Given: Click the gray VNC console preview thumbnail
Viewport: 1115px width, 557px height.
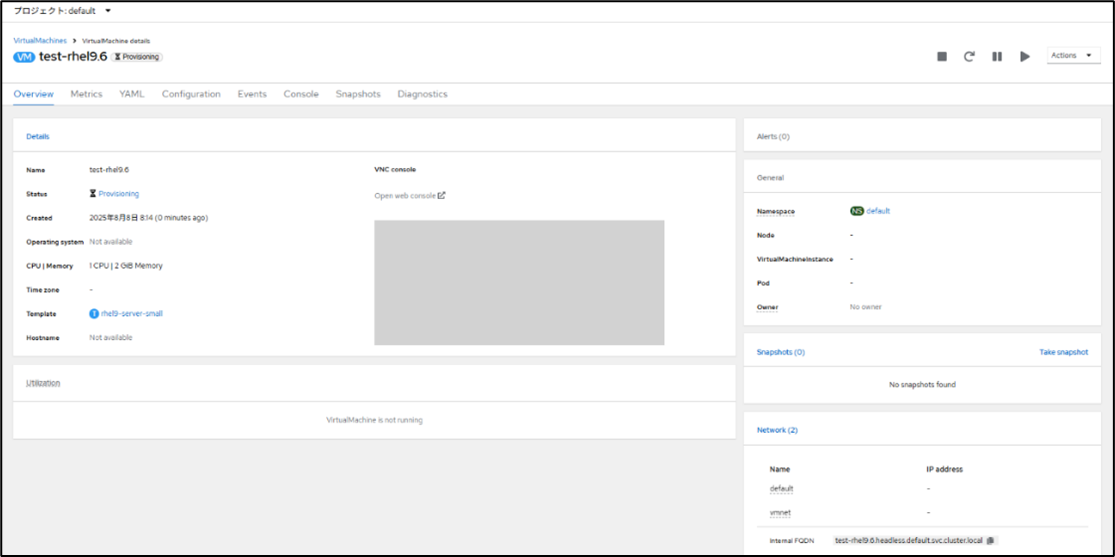Looking at the screenshot, I should 519,282.
